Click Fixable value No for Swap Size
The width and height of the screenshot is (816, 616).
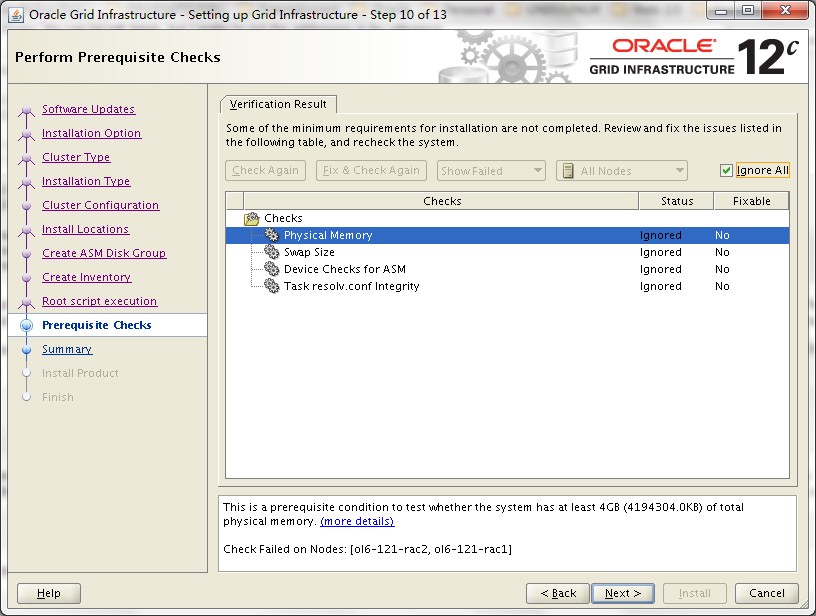tap(722, 252)
